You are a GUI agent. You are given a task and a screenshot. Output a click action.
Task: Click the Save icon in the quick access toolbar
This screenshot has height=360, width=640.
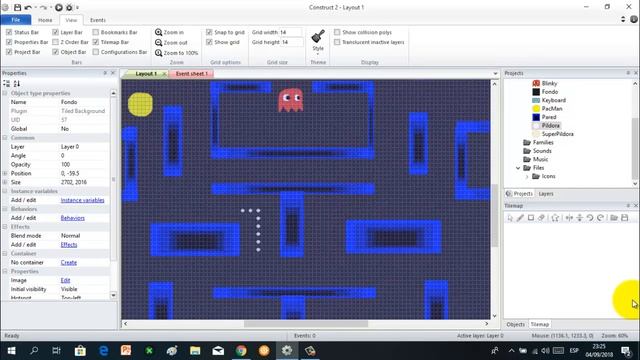(17, 7)
